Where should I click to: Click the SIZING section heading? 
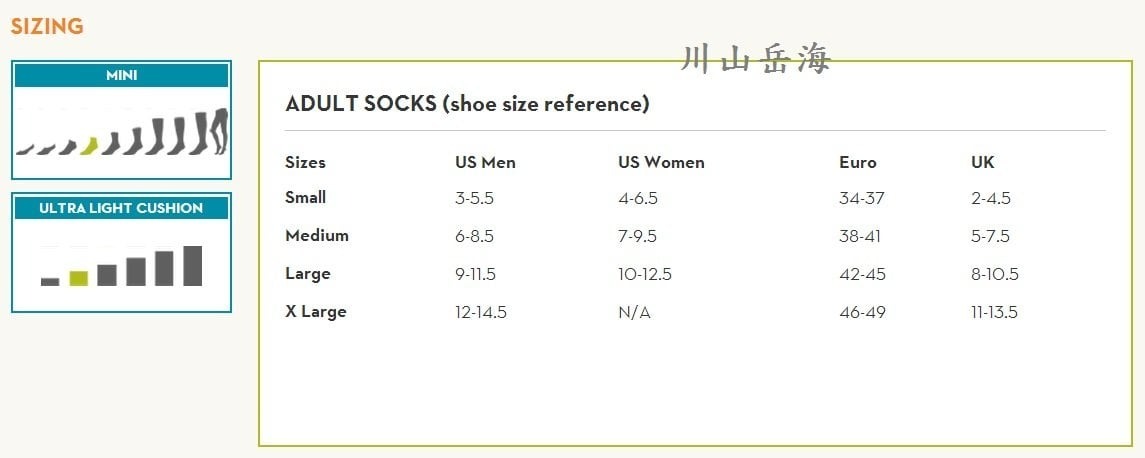point(47,27)
